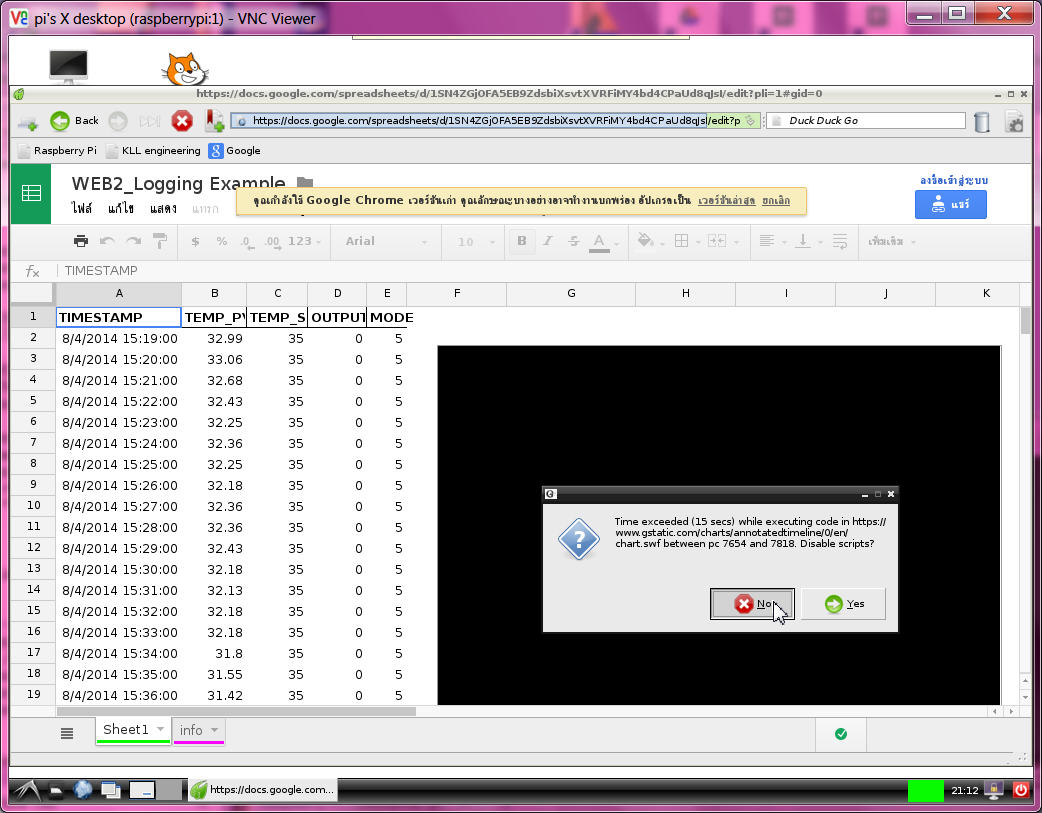Open the Google bookmark in bookmarks bar
1042x813 pixels.
coord(235,151)
